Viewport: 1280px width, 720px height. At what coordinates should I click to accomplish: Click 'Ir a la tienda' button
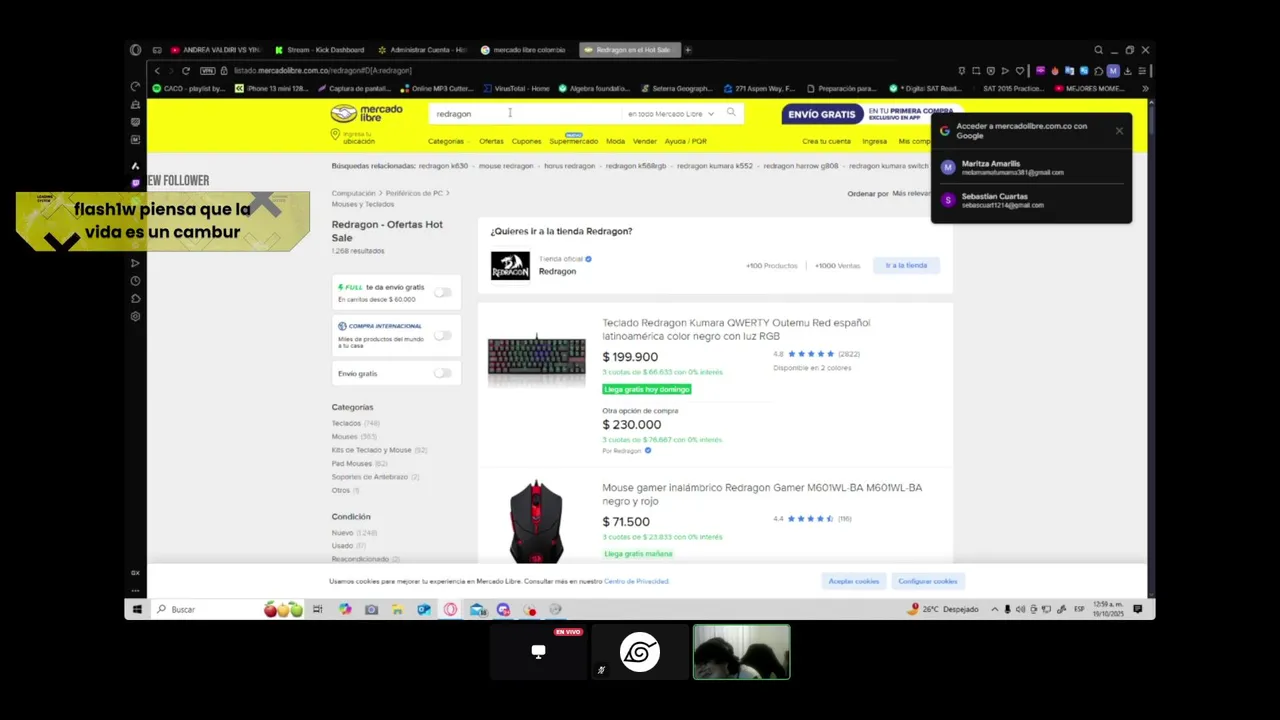click(x=906, y=265)
